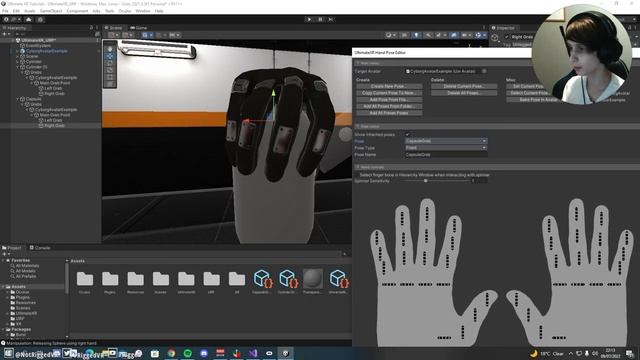This screenshot has height=360, width=640.
Task: Click Create New Pose button
Action: pos(389,87)
